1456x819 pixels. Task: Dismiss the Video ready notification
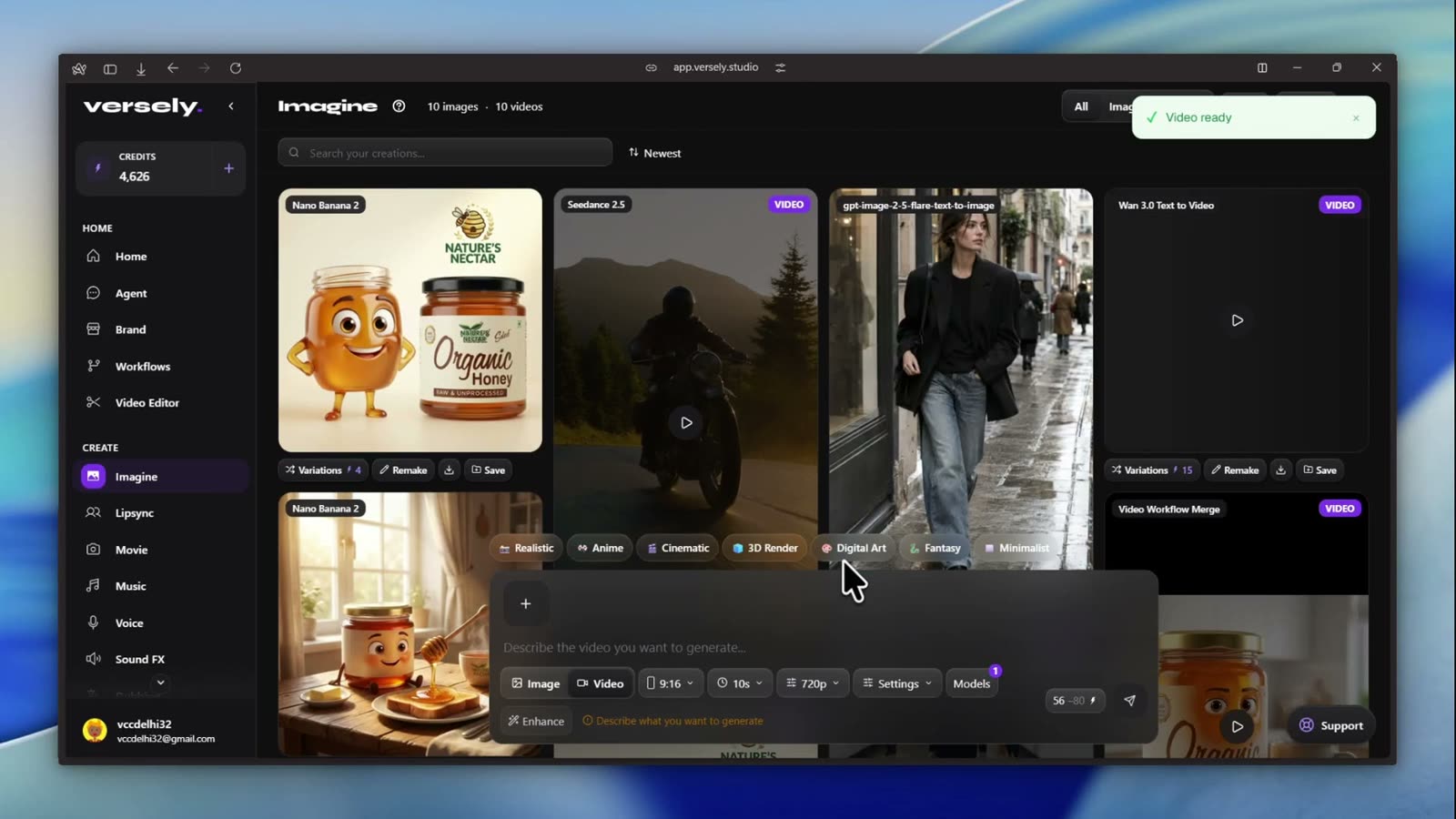(1356, 118)
